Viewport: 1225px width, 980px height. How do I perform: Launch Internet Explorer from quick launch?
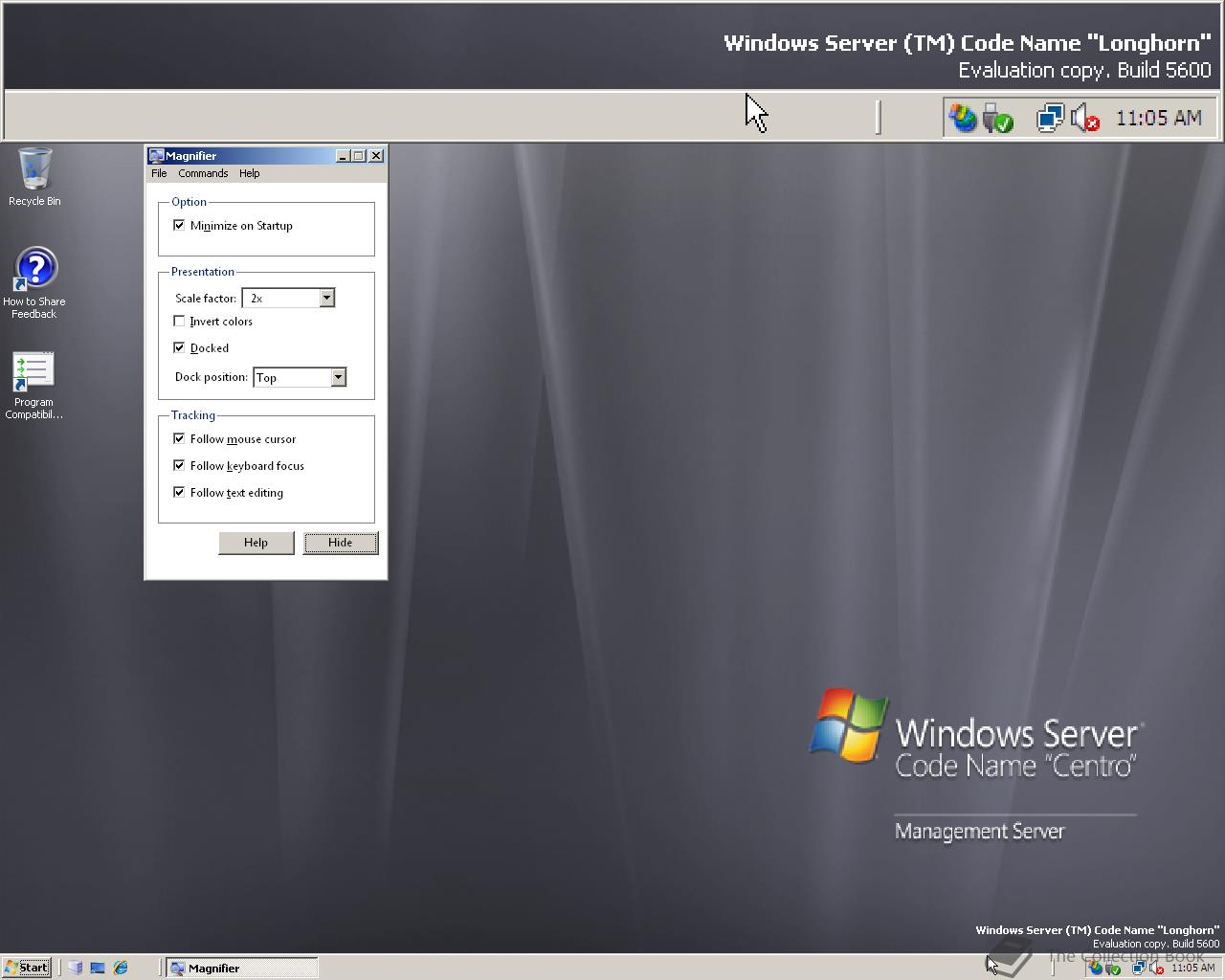[x=120, y=968]
